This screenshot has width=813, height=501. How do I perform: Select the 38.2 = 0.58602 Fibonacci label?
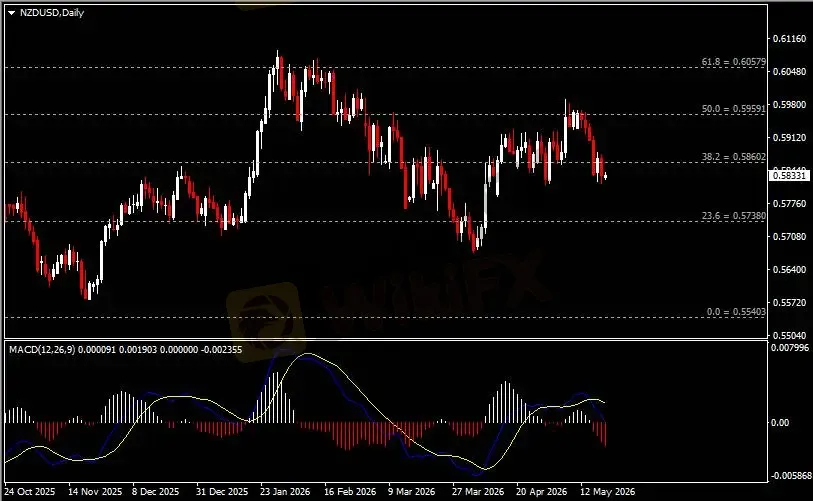tap(733, 157)
